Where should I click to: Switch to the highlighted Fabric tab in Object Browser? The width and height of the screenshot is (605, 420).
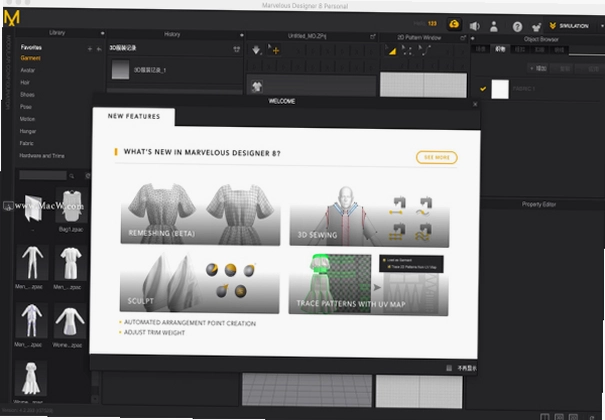click(x=500, y=49)
